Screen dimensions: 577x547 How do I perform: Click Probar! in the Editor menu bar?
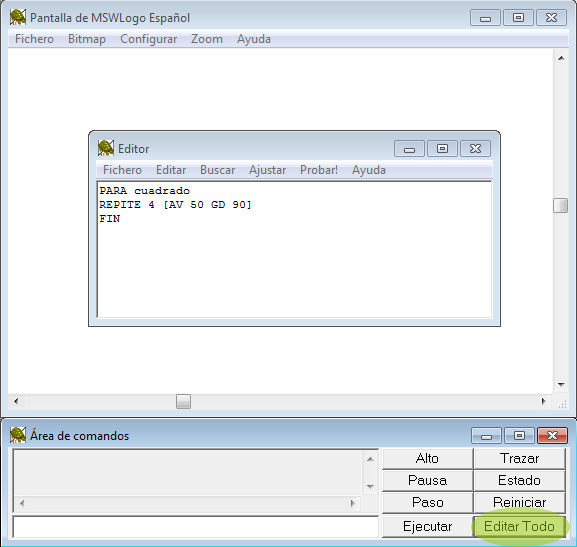point(319,170)
